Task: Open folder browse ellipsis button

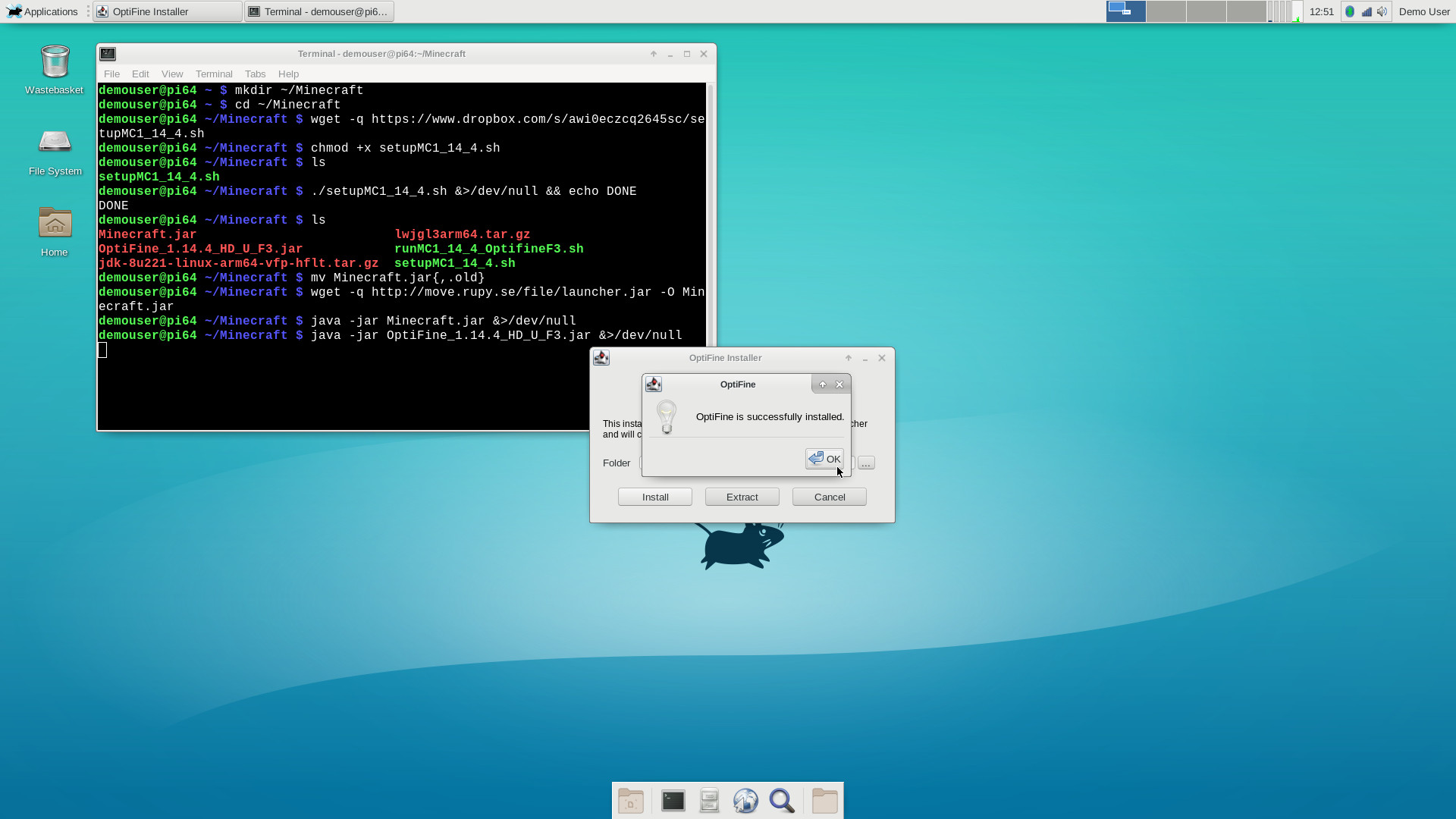Action: 866,463
